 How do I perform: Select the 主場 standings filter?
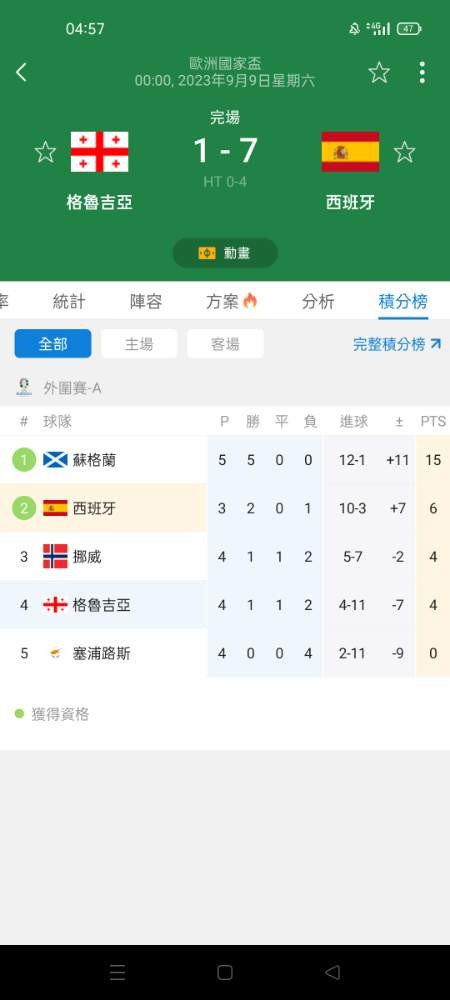(x=139, y=344)
